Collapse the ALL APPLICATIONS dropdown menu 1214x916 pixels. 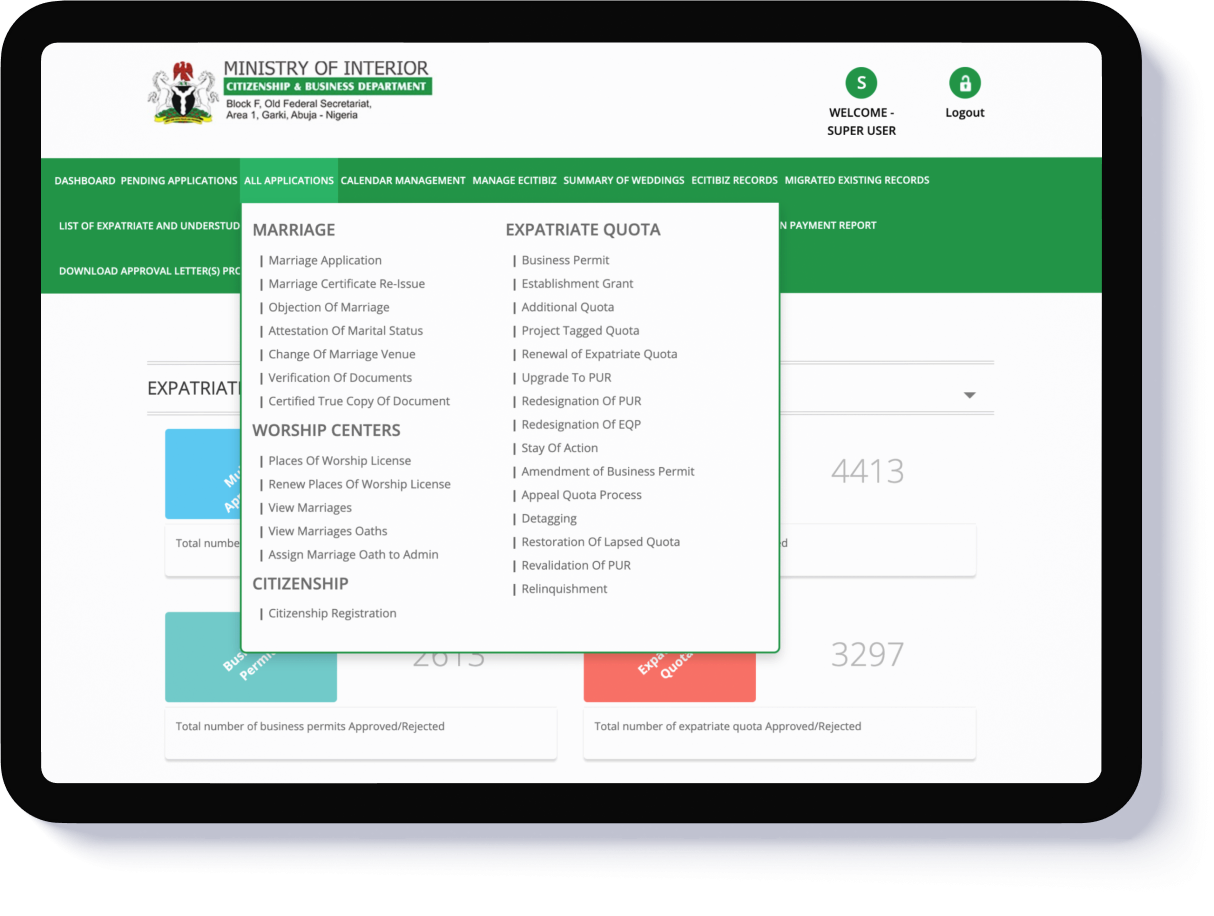point(289,181)
